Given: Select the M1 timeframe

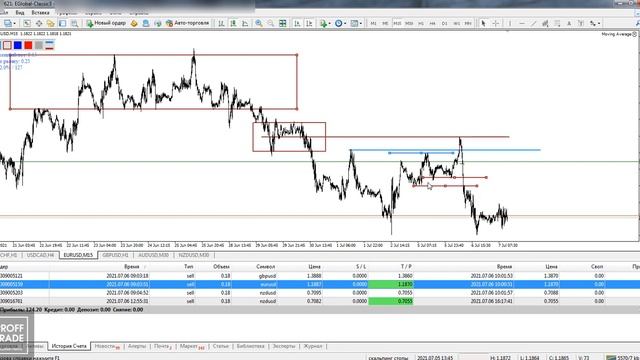Looking at the screenshot, I should [373, 23].
